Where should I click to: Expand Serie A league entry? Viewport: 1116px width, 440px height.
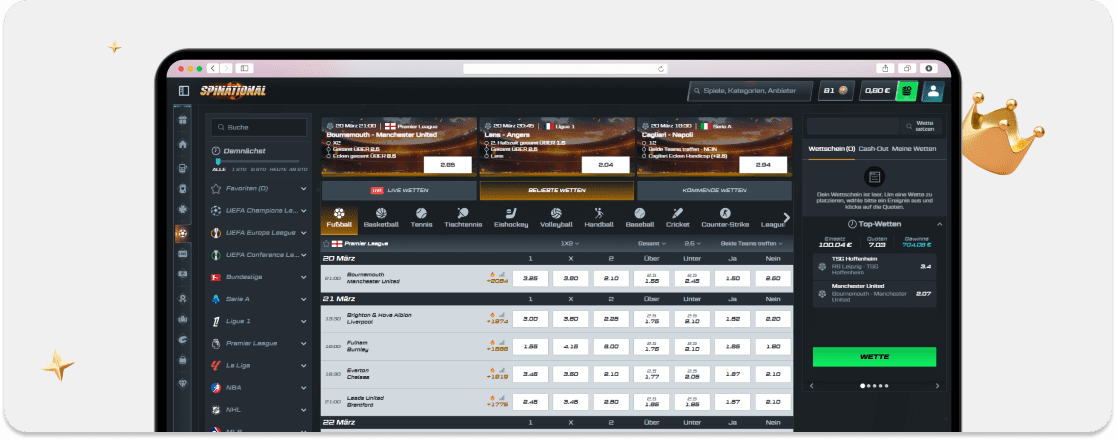[x=304, y=299]
